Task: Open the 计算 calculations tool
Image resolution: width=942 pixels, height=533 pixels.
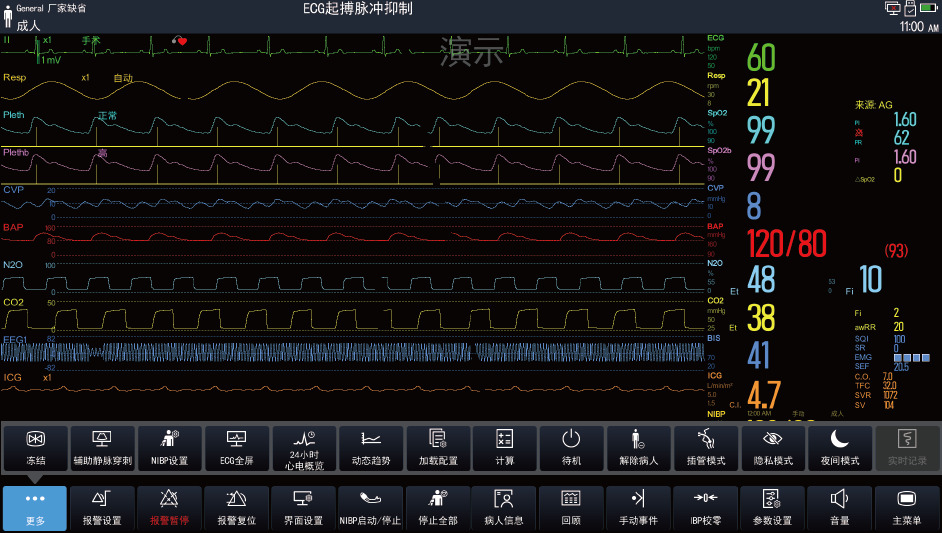Action: point(505,448)
